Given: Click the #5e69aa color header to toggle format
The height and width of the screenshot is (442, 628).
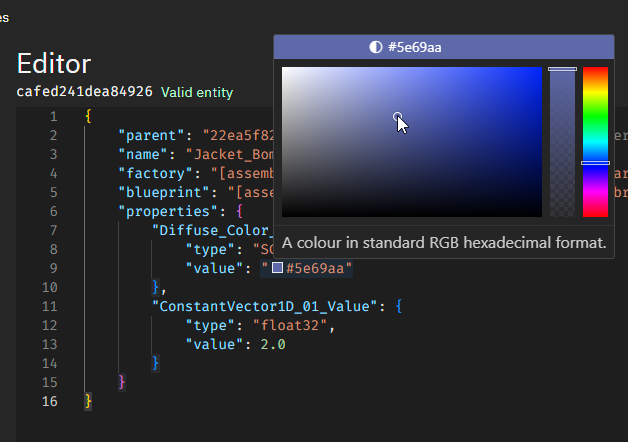Looking at the screenshot, I should 444,47.
